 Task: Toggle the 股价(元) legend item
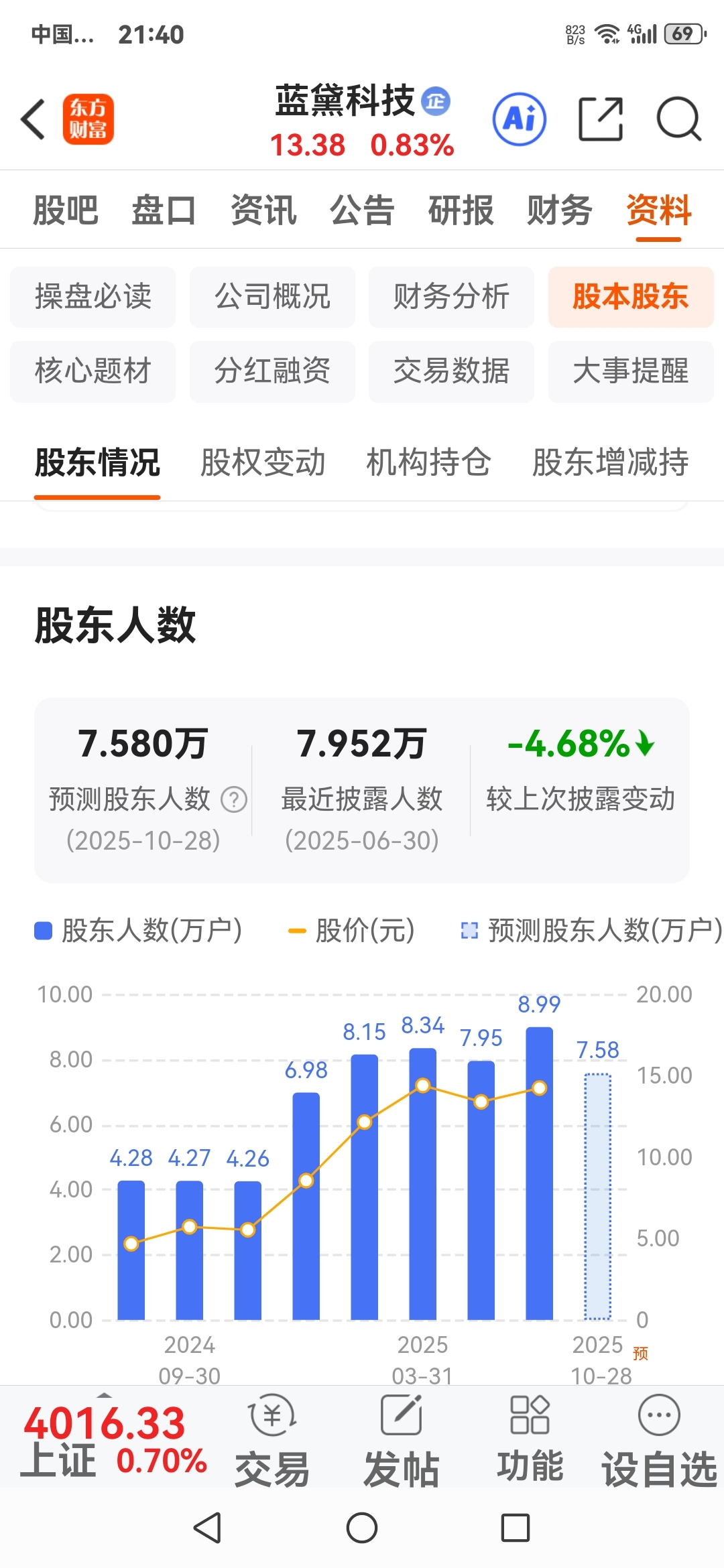coord(351,930)
